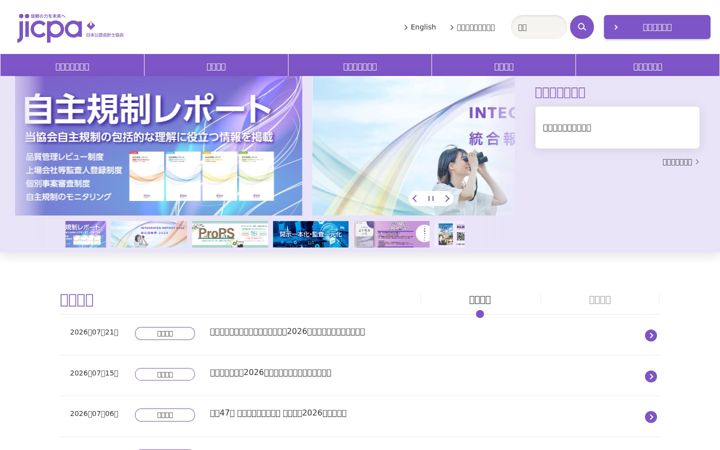Switch to the greyed-out second news tab

(x=600, y=300)
